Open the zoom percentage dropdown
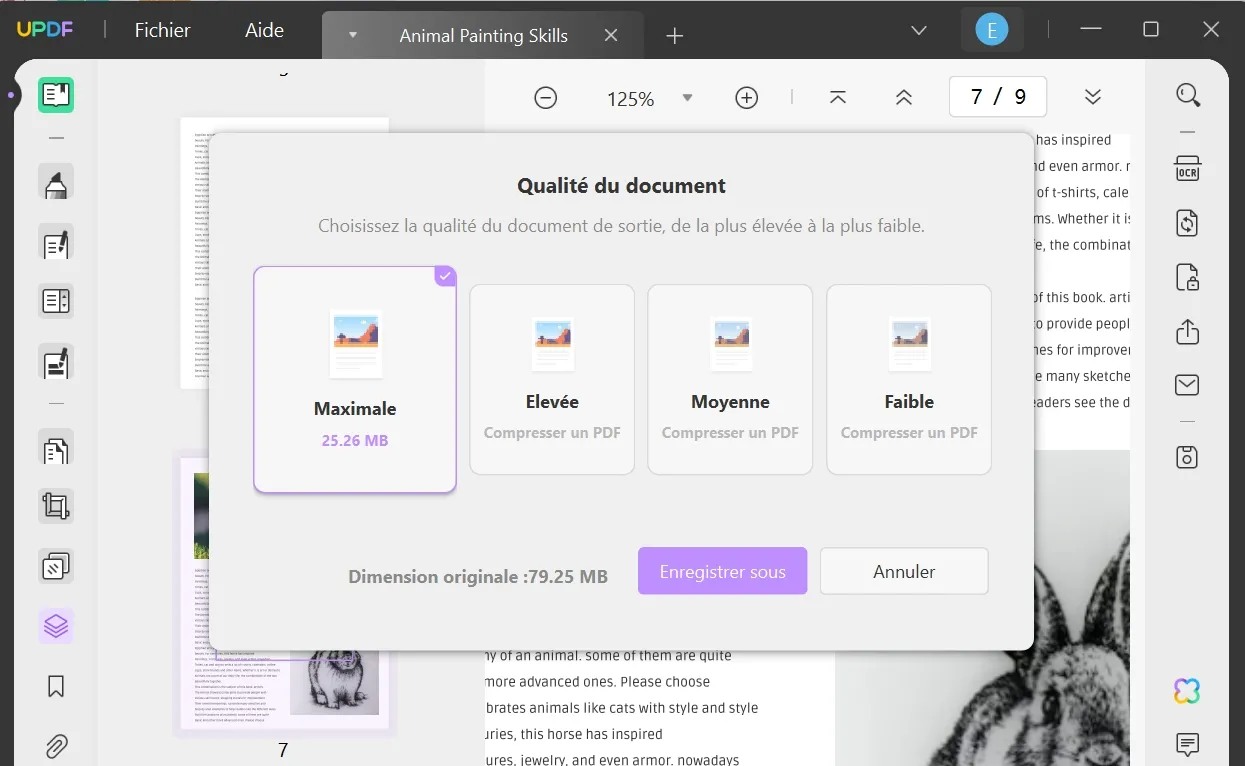 click(x=687, y=98)
